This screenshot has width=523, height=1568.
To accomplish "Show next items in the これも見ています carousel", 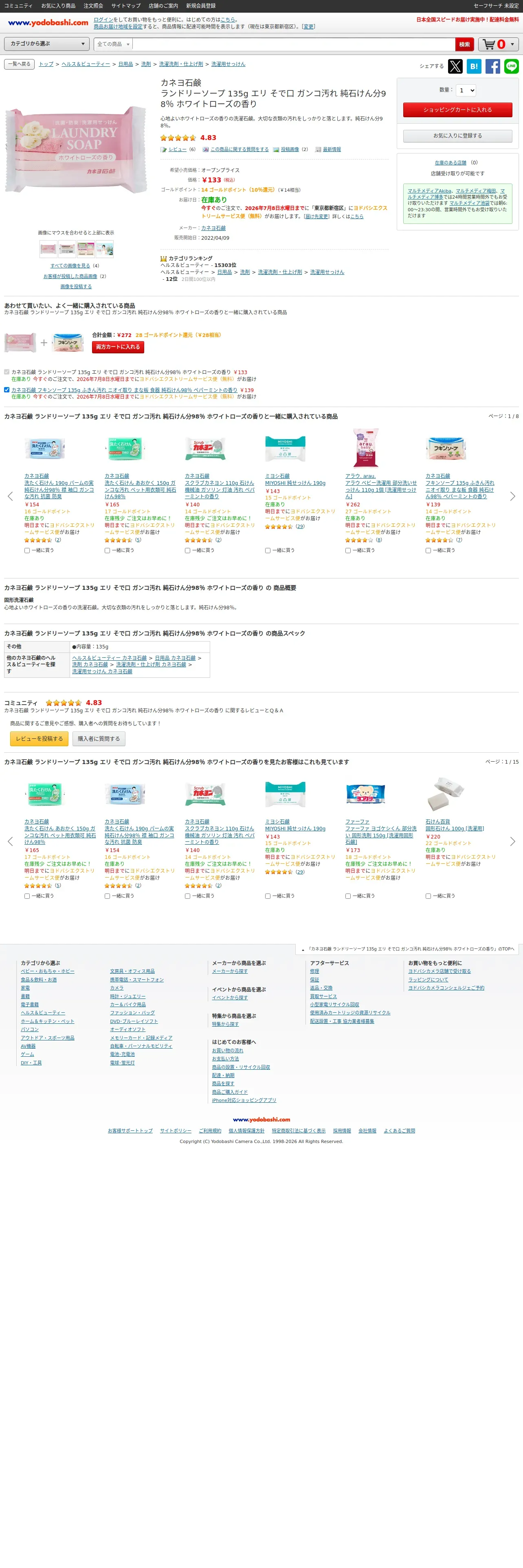I will pos(513,841).
